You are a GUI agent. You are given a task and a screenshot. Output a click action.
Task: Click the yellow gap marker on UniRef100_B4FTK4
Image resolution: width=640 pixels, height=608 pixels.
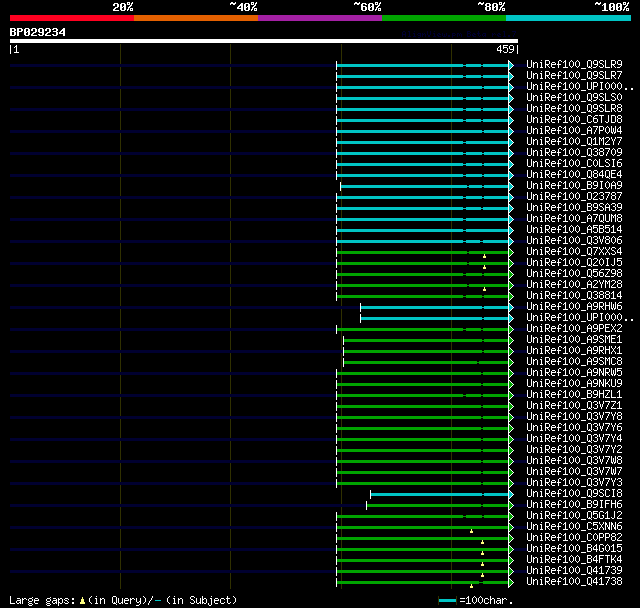482,564
